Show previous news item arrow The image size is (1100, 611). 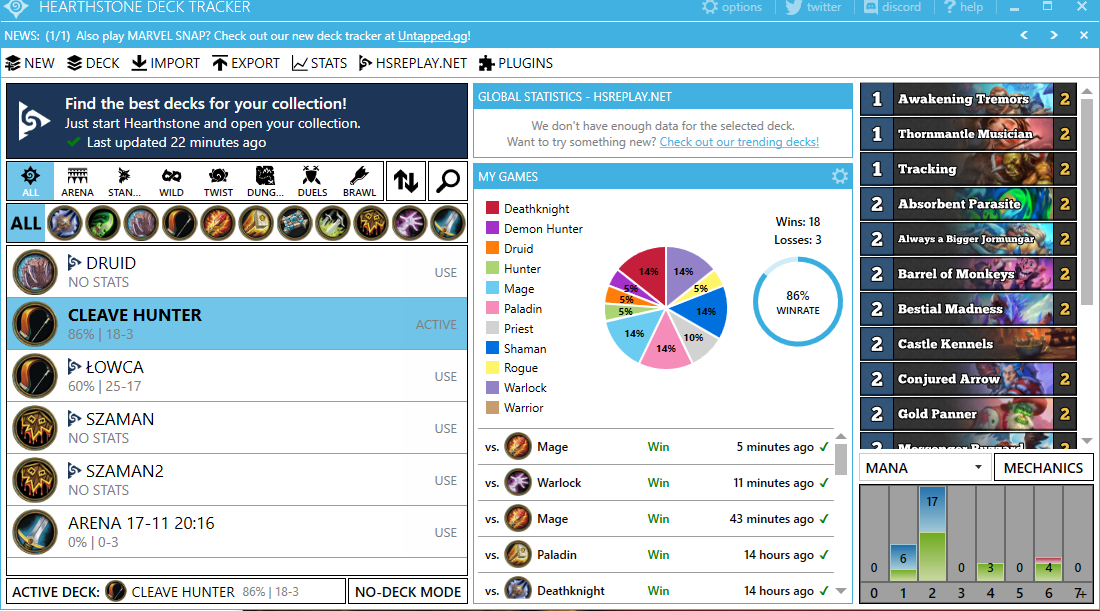tap(1024, 35)
